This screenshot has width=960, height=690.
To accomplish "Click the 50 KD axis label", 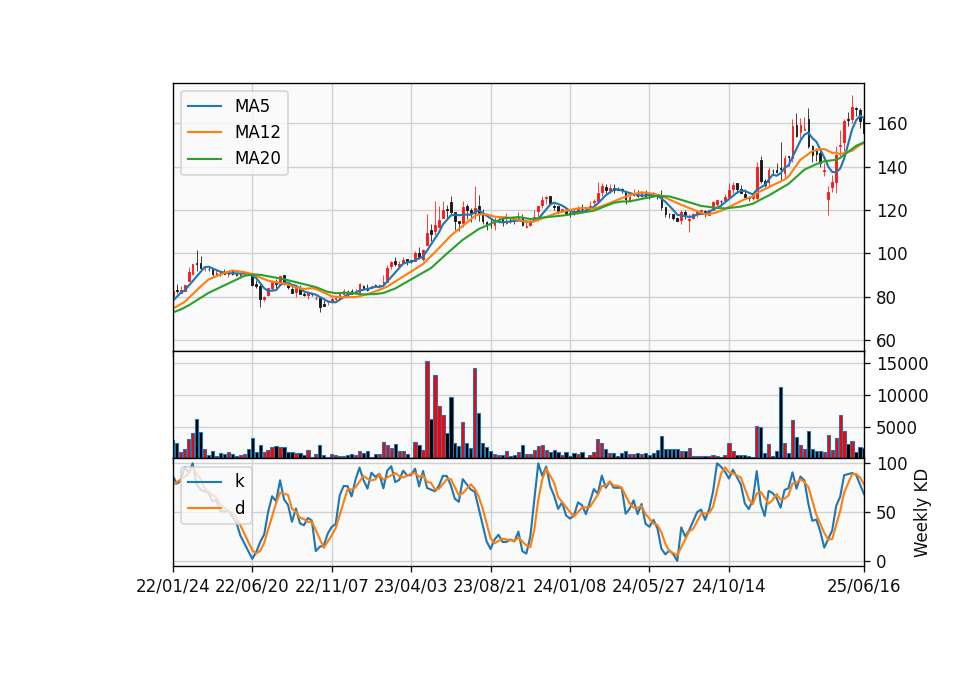I will (887, 513).
